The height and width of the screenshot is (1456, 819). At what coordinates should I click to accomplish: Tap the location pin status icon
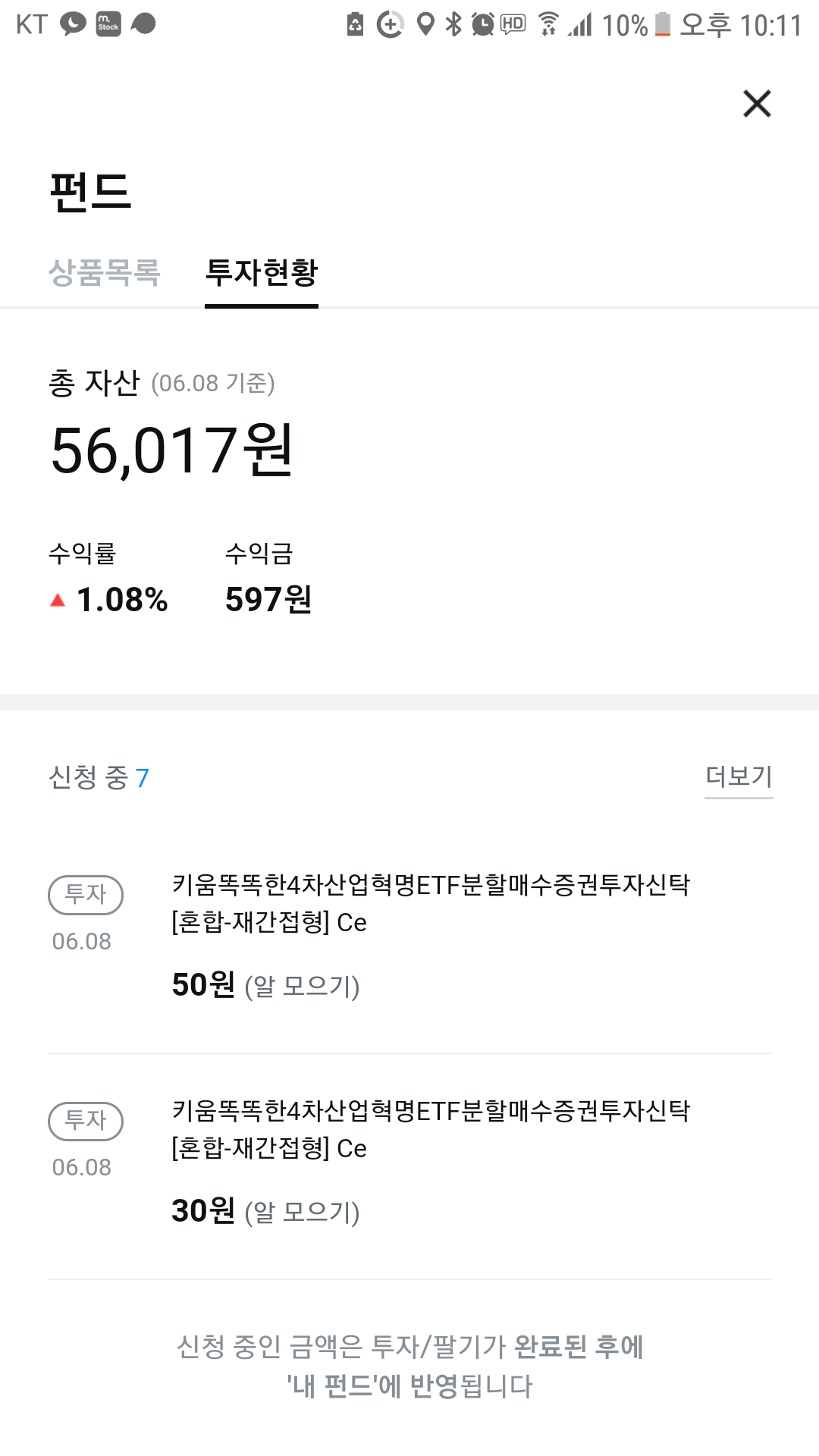426,24
